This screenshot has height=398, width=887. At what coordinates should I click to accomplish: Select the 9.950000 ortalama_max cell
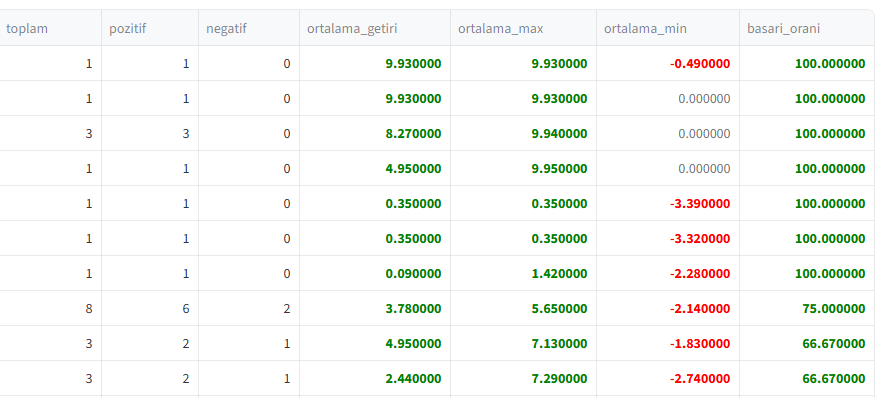click(523, 168)
